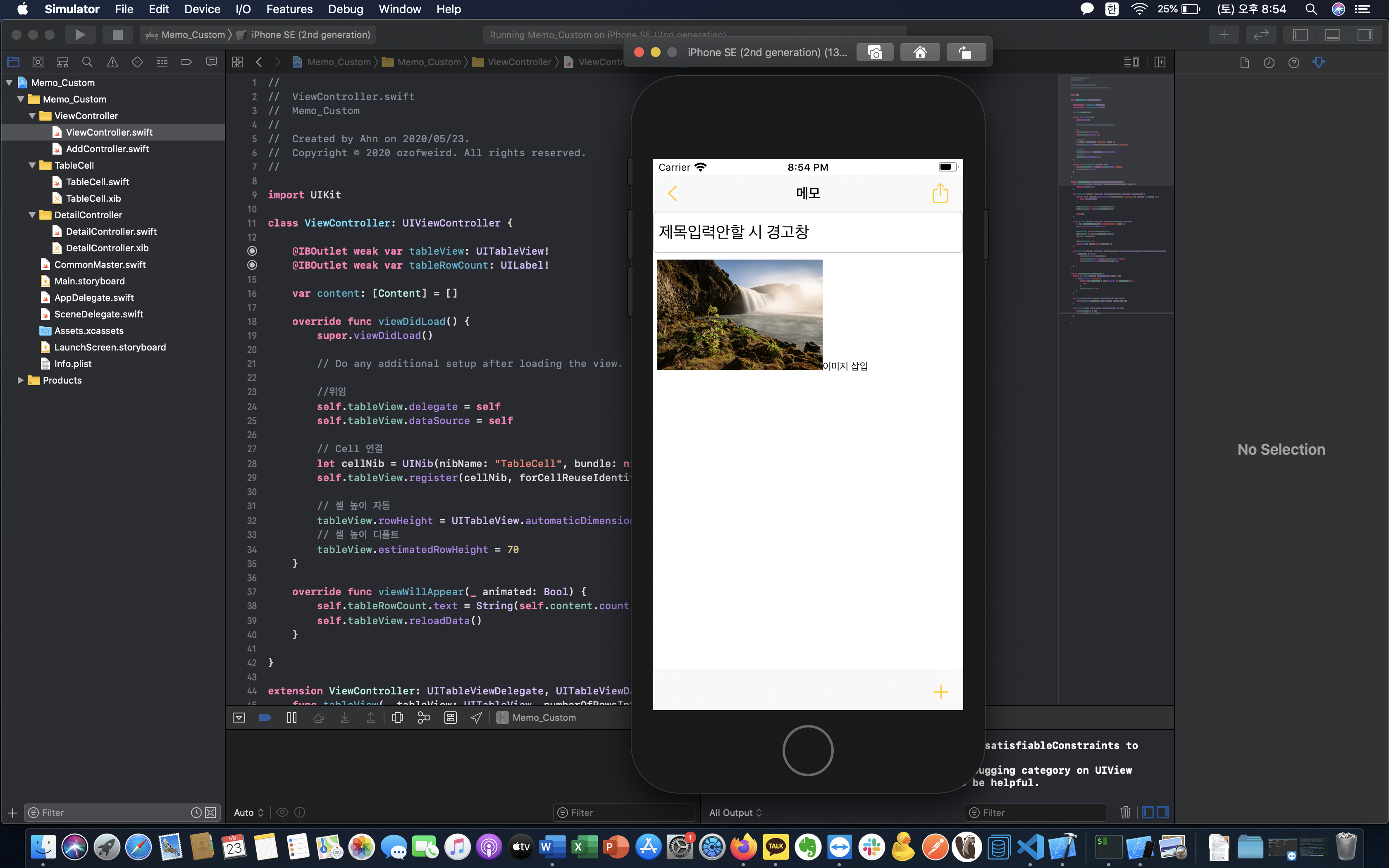1389x868 pixels.
Task: Open Finder from the Dock
Action: click(43, 847)
